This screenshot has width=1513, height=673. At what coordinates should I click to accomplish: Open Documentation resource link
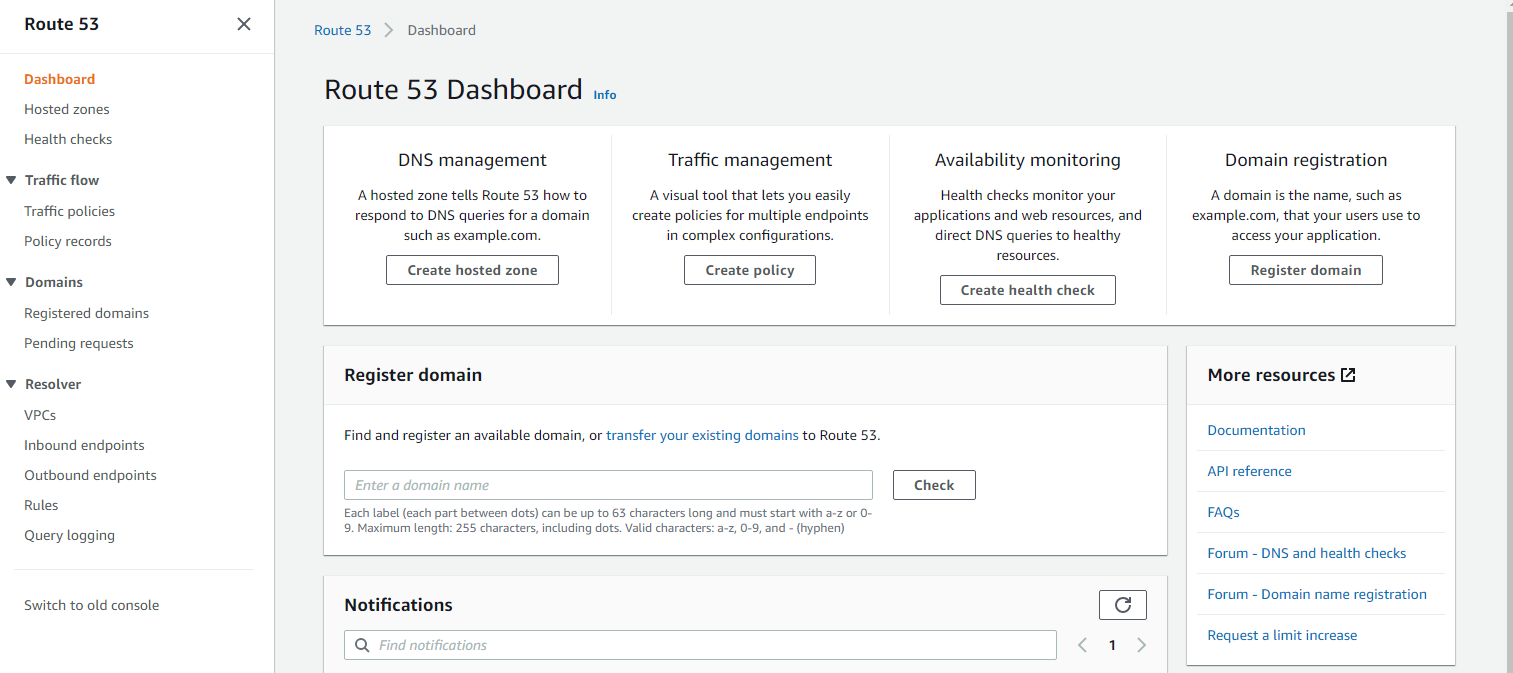point(1256,430)
